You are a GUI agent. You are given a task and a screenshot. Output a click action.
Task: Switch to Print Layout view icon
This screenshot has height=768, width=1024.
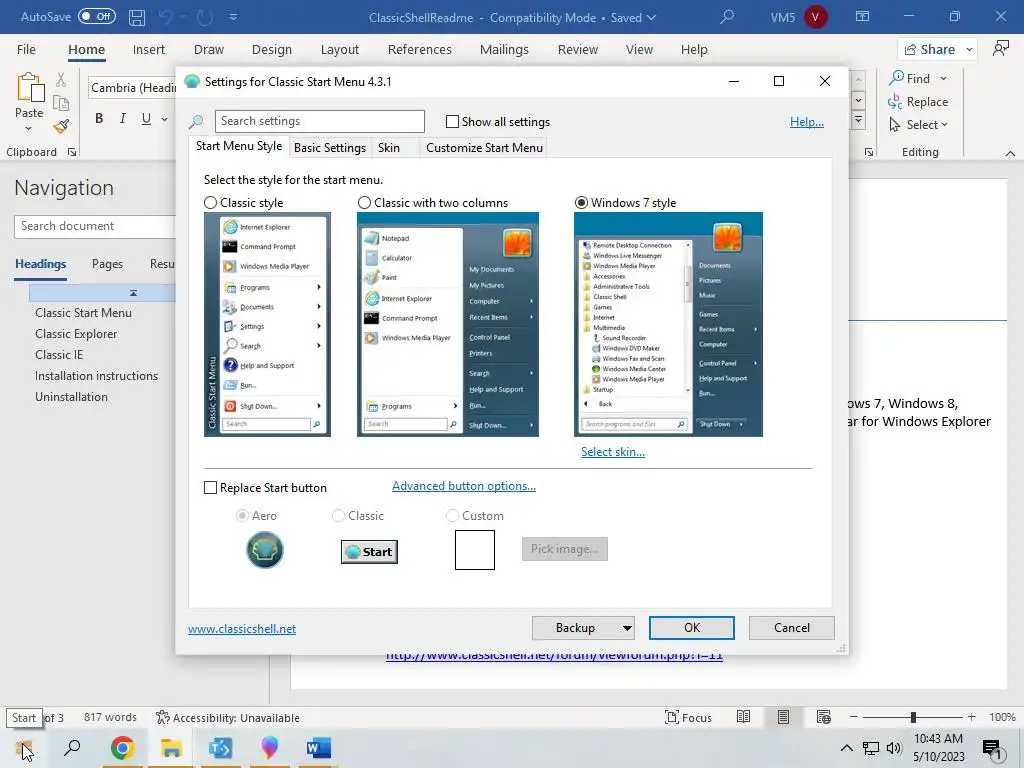click(x=783, y=717)
